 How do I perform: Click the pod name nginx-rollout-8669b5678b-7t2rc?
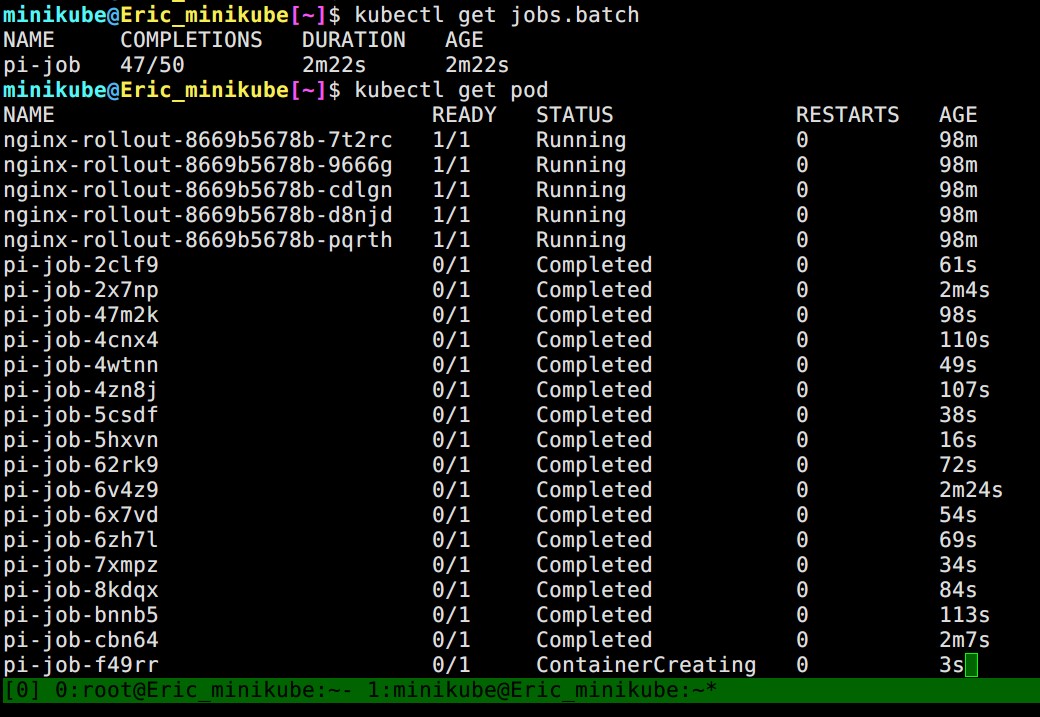click(198, 140)
